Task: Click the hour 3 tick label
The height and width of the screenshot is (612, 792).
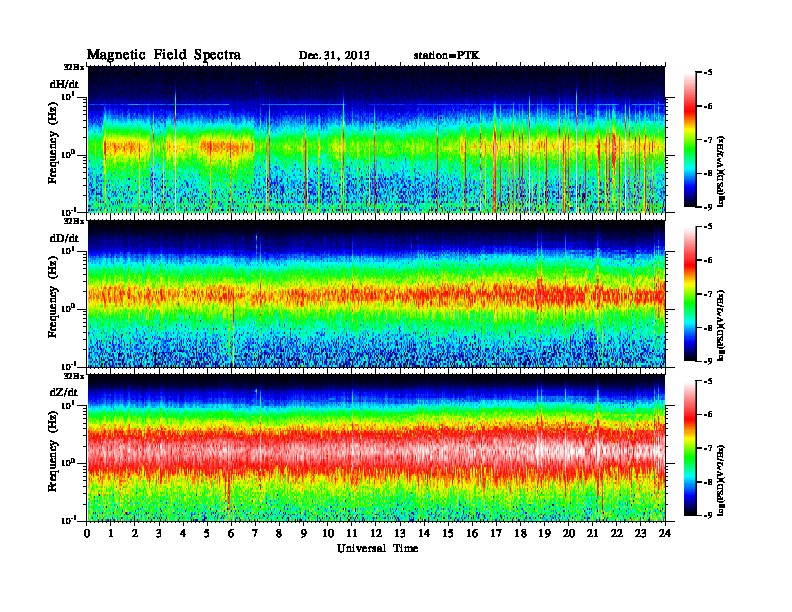Action: (x=159, y=533)
